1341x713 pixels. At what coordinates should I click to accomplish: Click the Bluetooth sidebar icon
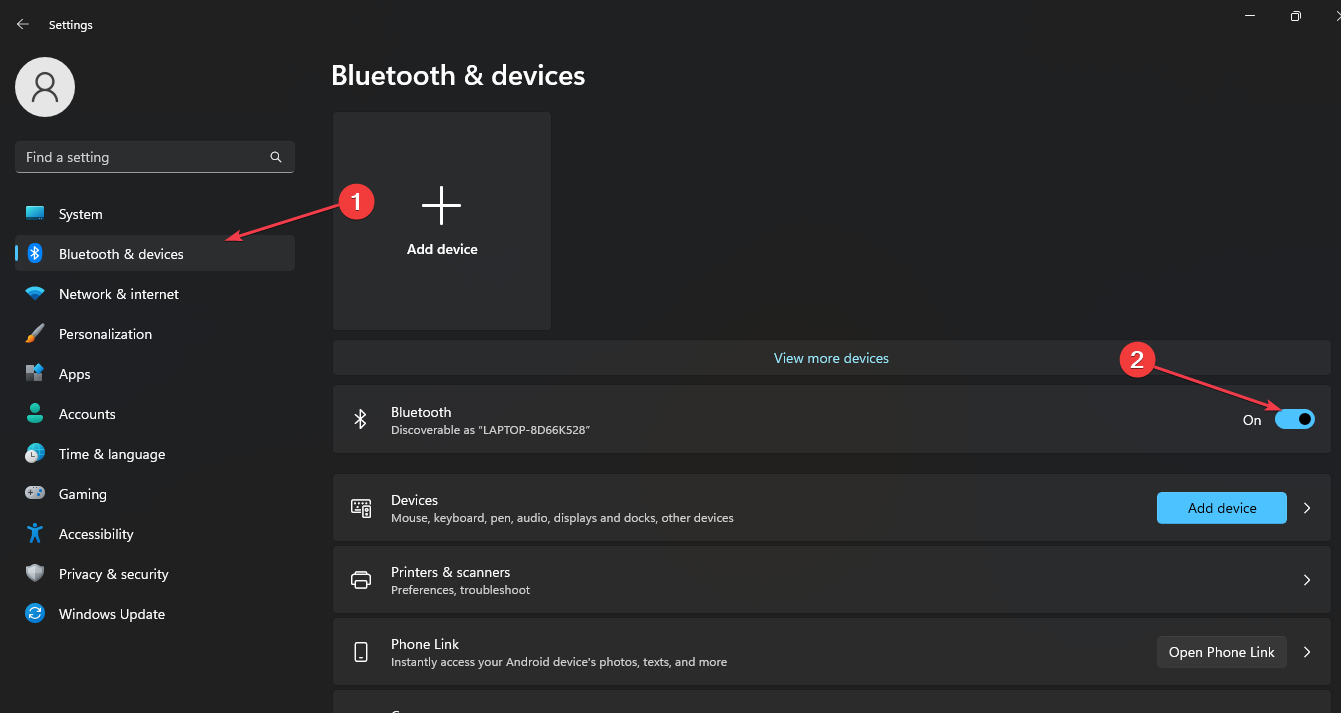point(35,254)
